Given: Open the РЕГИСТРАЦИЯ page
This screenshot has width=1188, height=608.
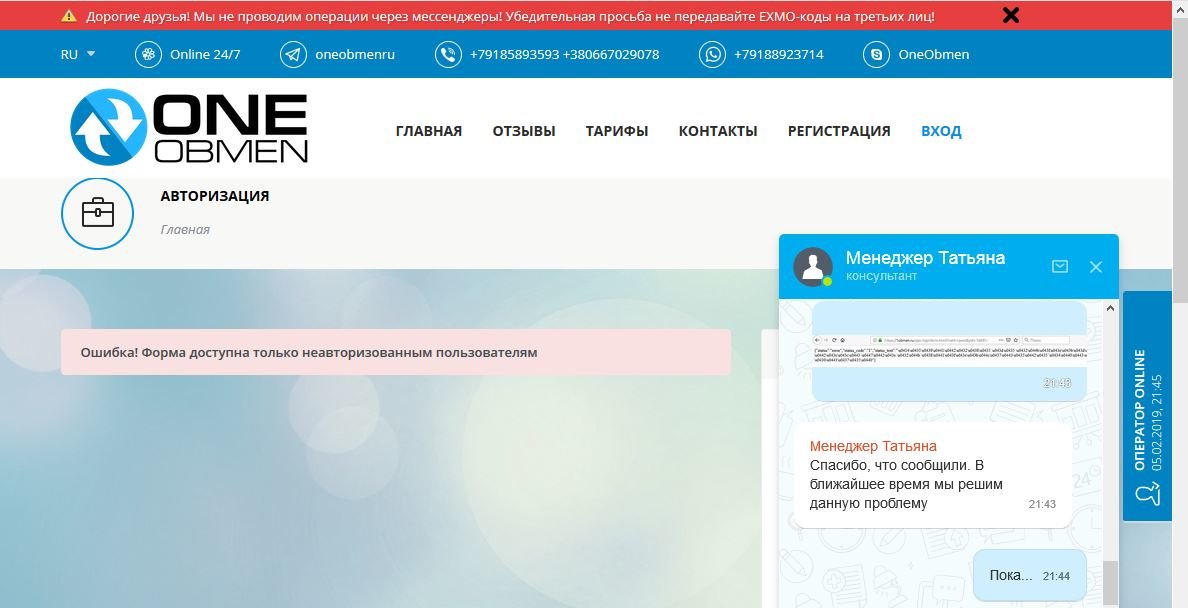Looking at the screenshot, I should pyautogui.click(x=838, y=131).
